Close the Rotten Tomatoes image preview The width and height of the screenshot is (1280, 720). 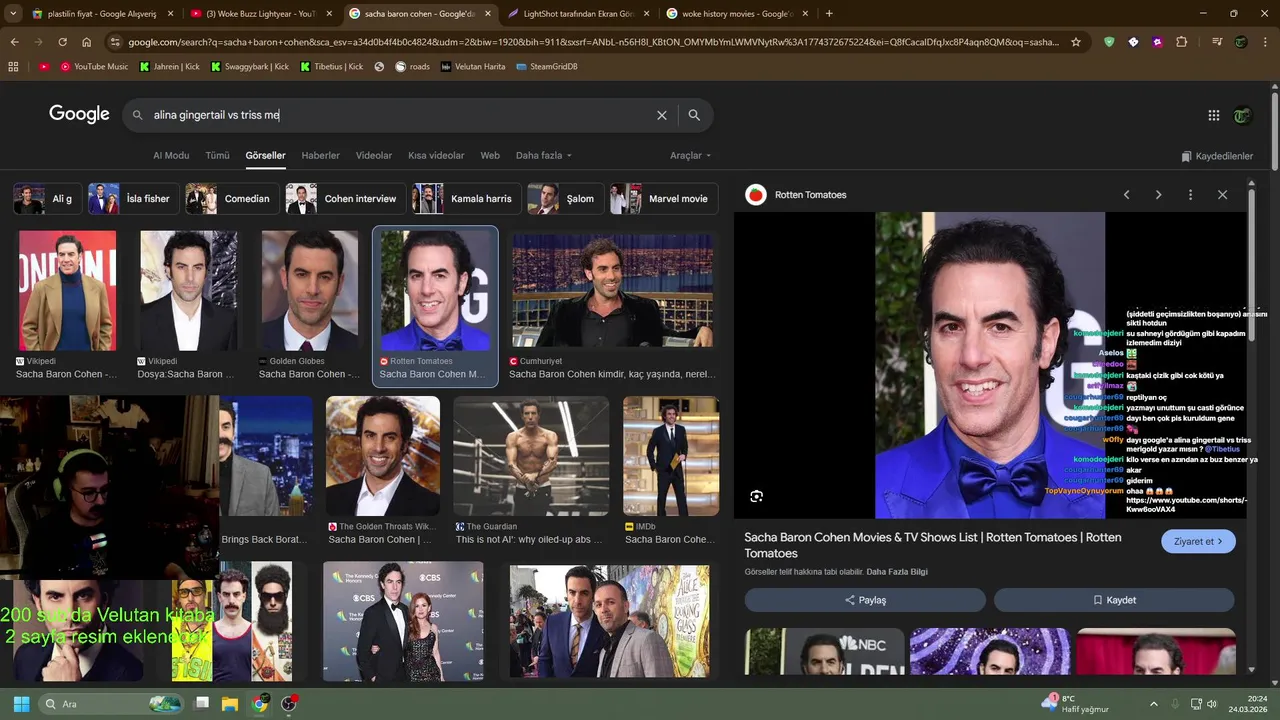pos(1222,195)
